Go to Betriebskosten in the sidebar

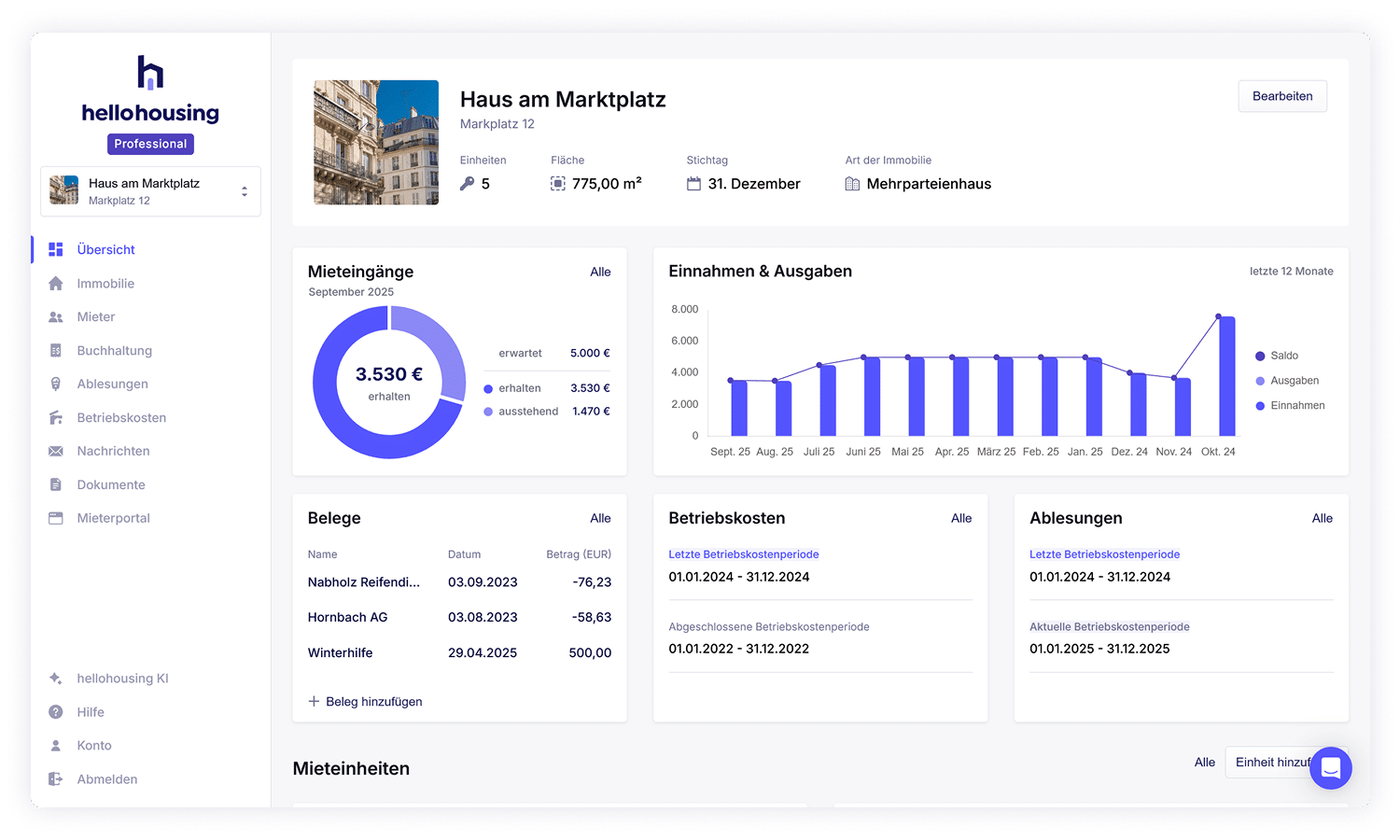pos(121,418)
